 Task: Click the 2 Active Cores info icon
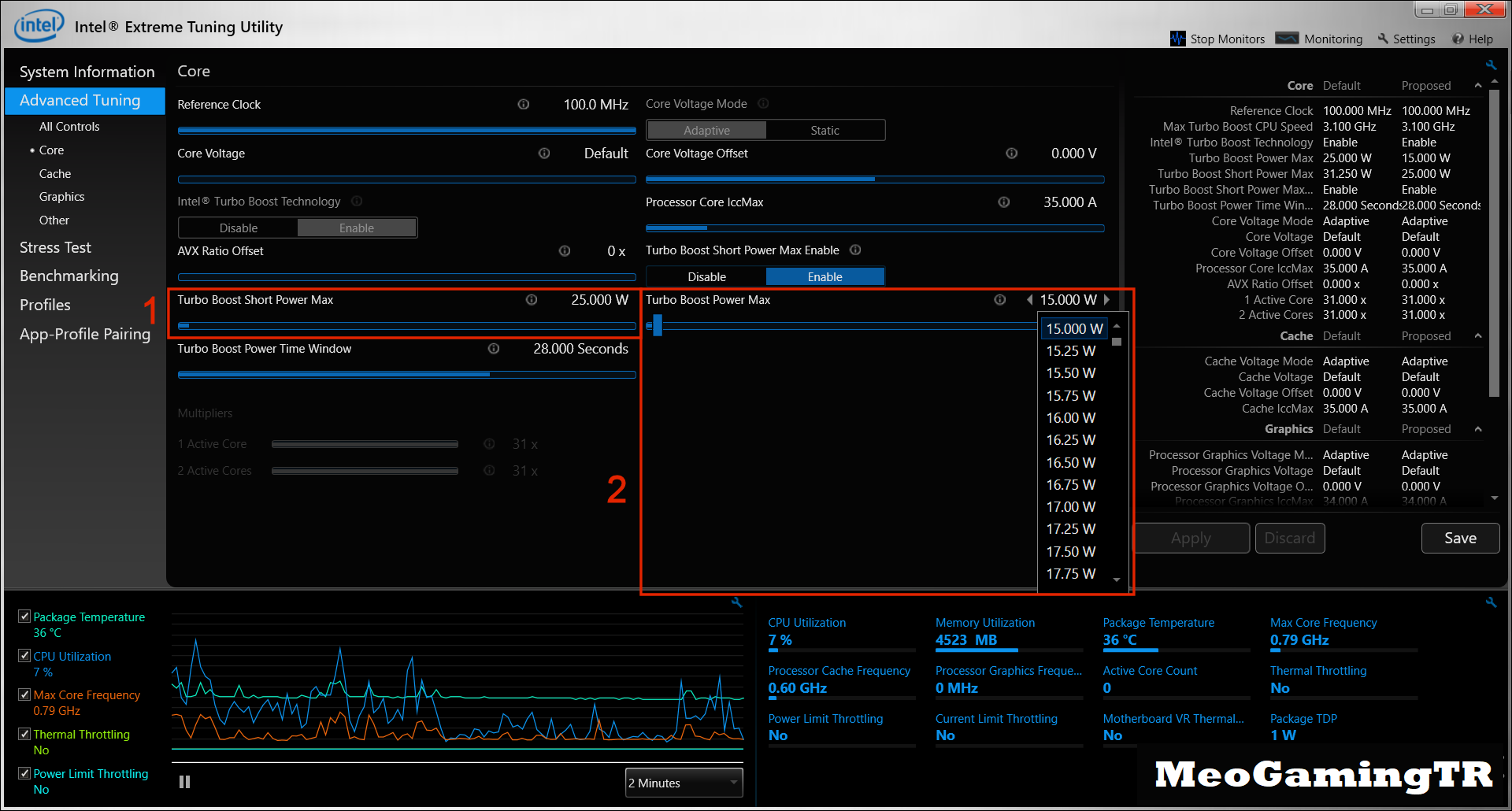[x=489, y=470]
